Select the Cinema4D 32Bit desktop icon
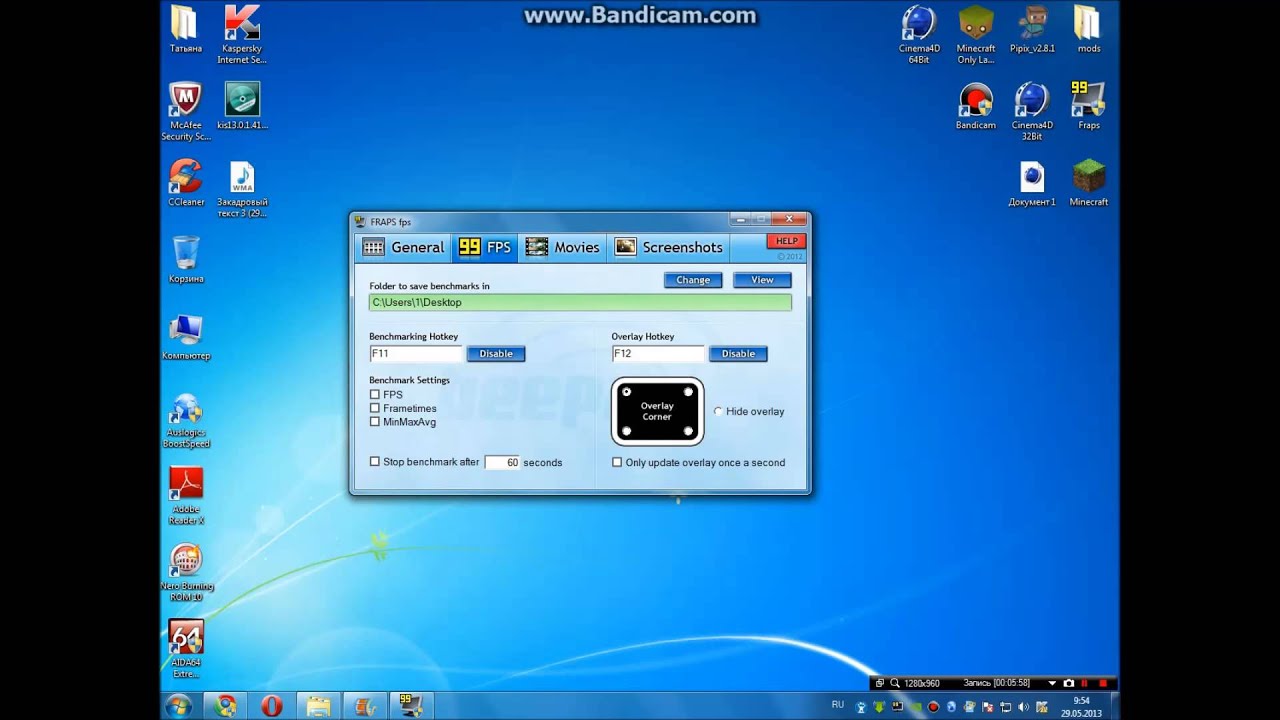This screenshot has width=1280, height=720. 1032,111
